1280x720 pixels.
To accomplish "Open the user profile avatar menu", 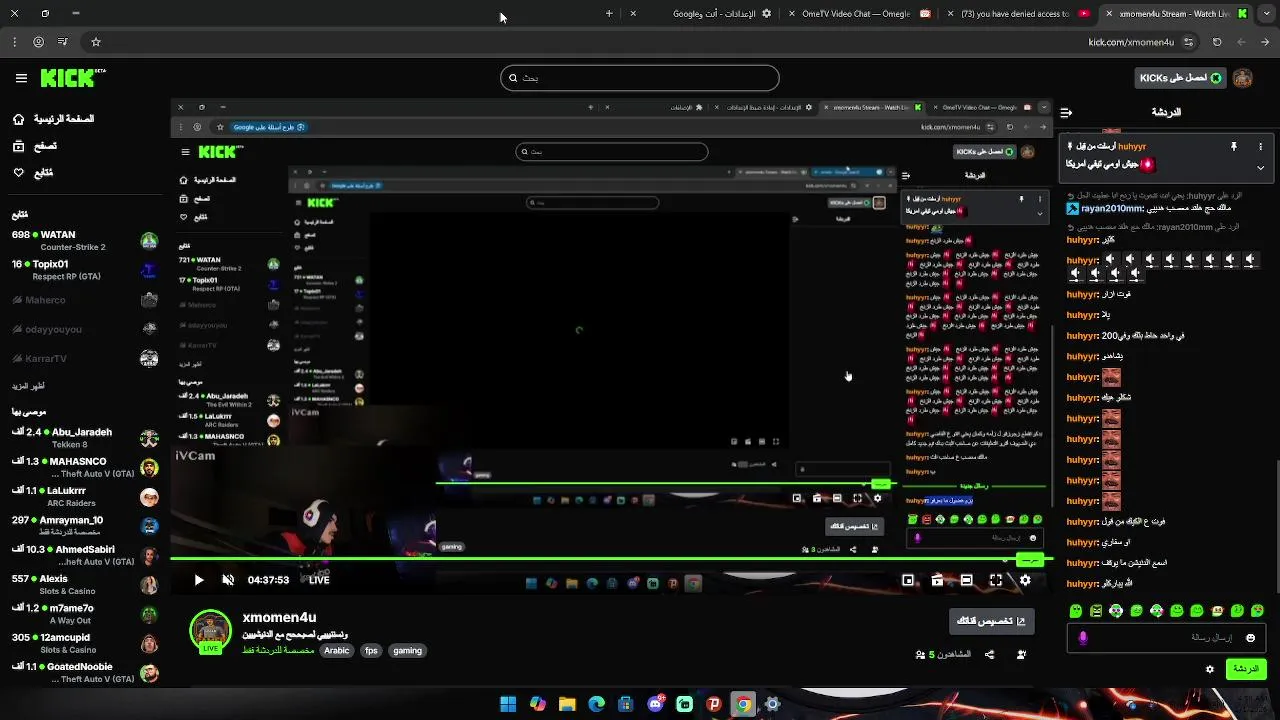I will pyautogui.click(x=1243, y=78).
